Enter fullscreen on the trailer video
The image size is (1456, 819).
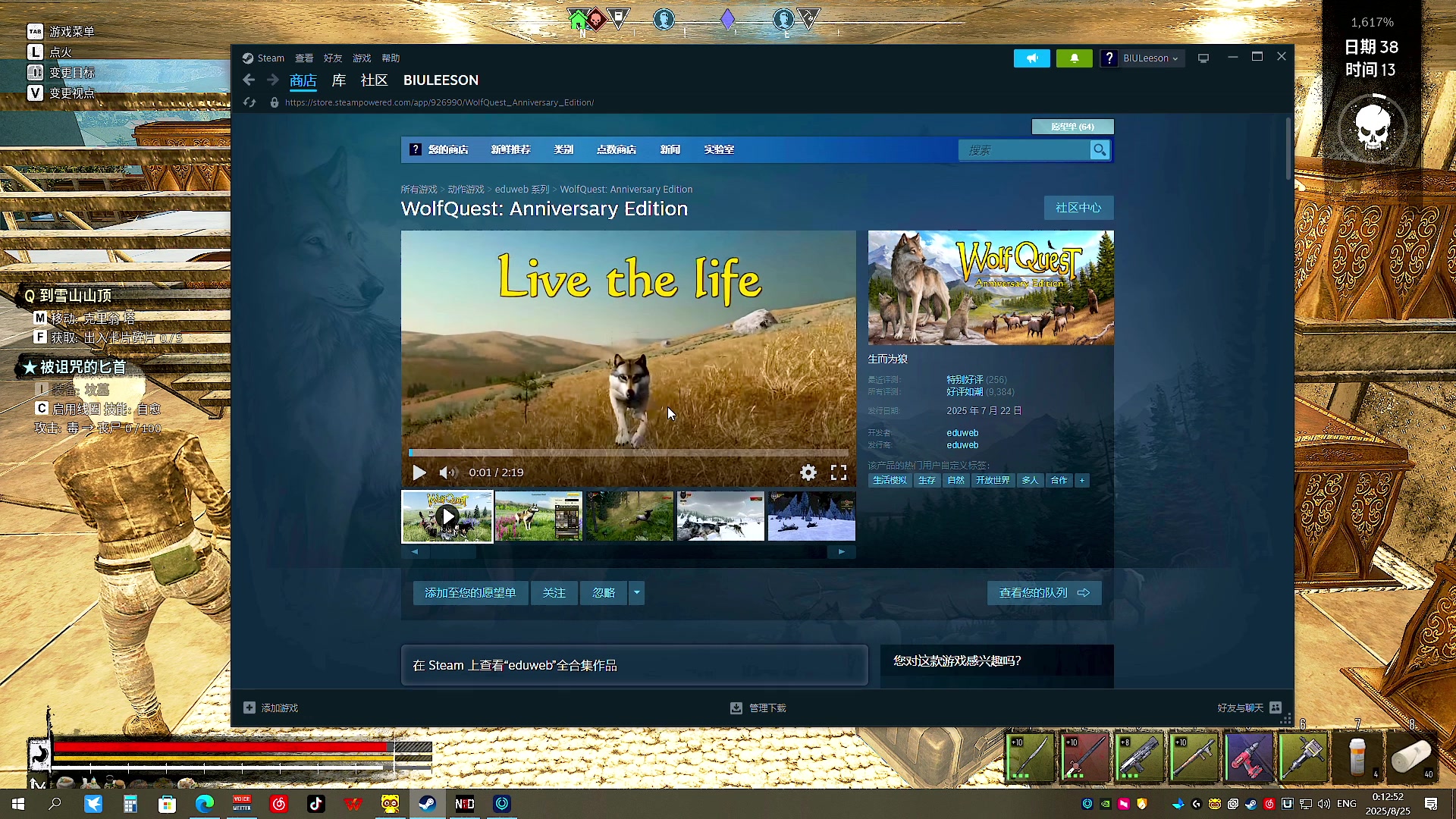(838, 472)
